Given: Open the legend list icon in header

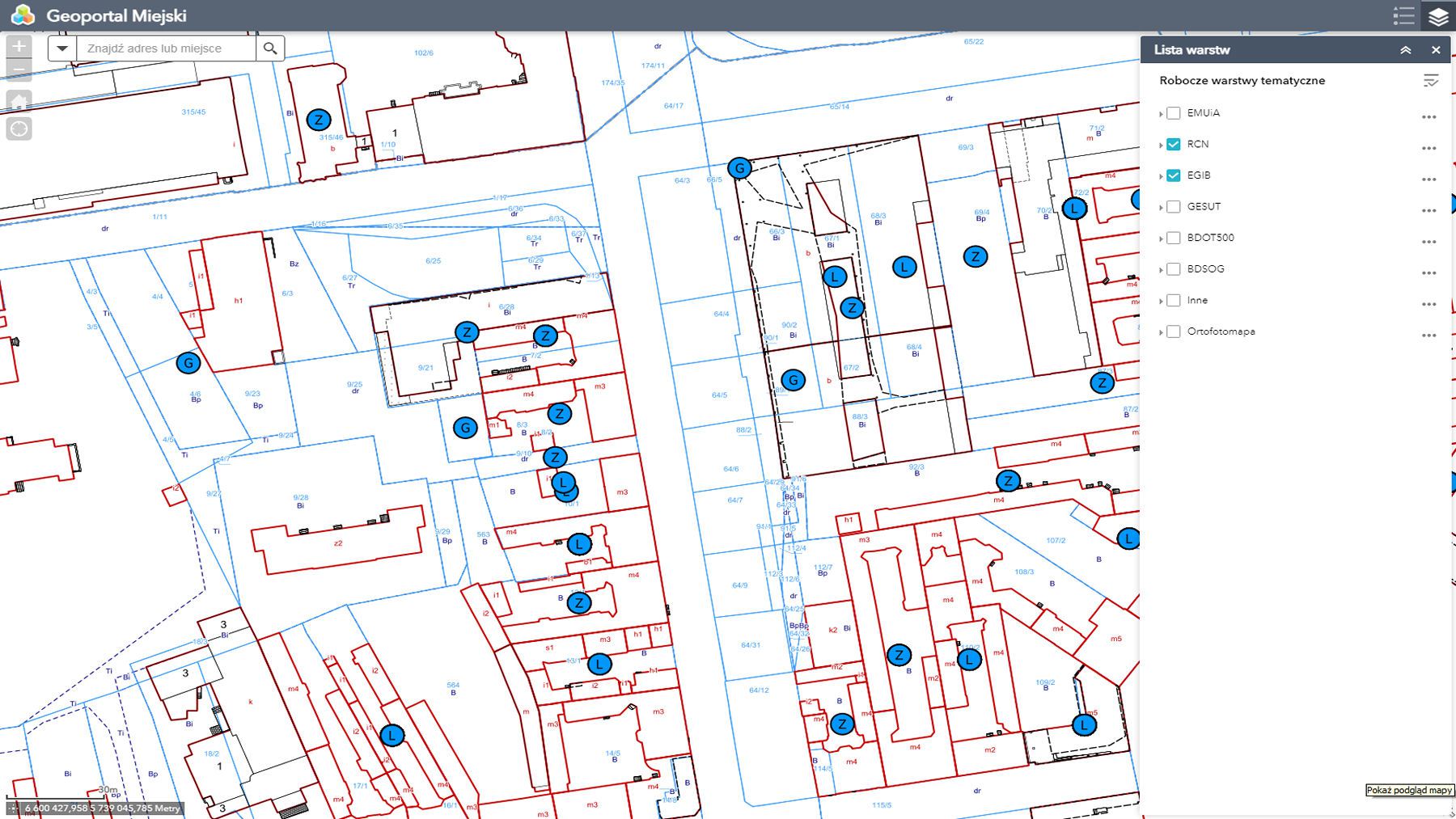Looking at the screenshot, I should pyautogui.click(x=1403, y=15).
